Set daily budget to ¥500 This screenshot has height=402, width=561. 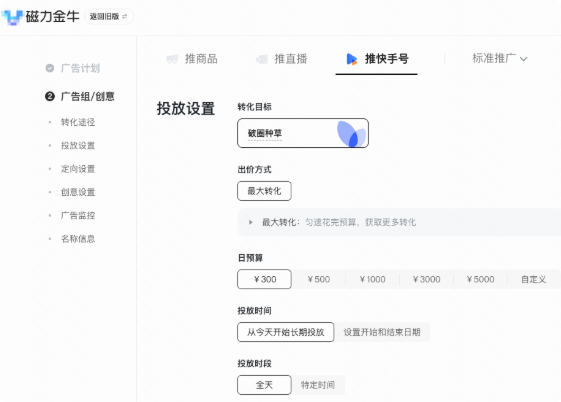[x=318, y=279]
